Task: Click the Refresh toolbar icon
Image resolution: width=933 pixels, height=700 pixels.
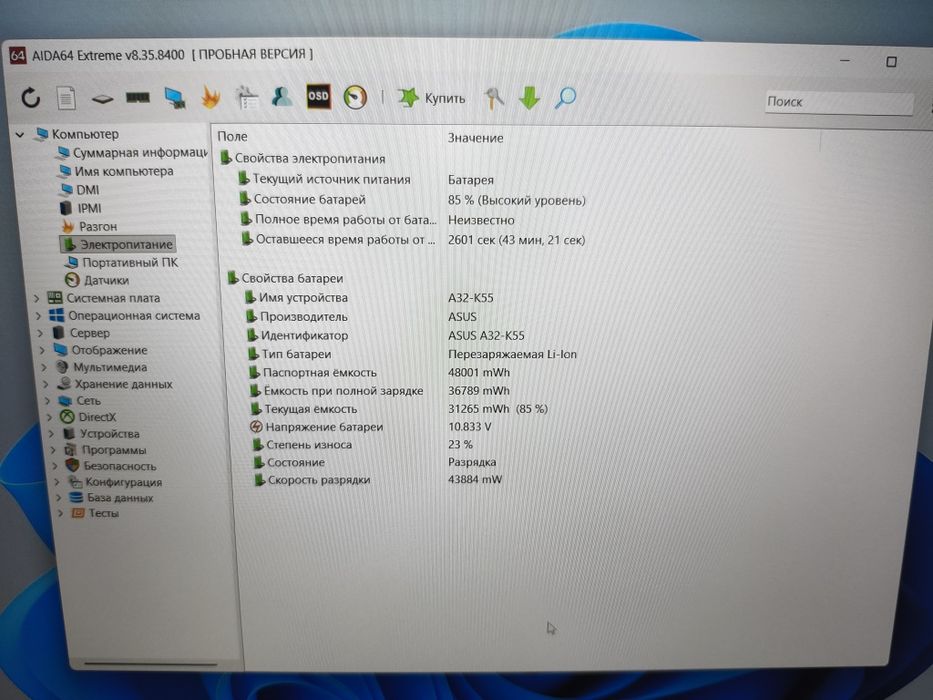Action: (x=30, y=97)
